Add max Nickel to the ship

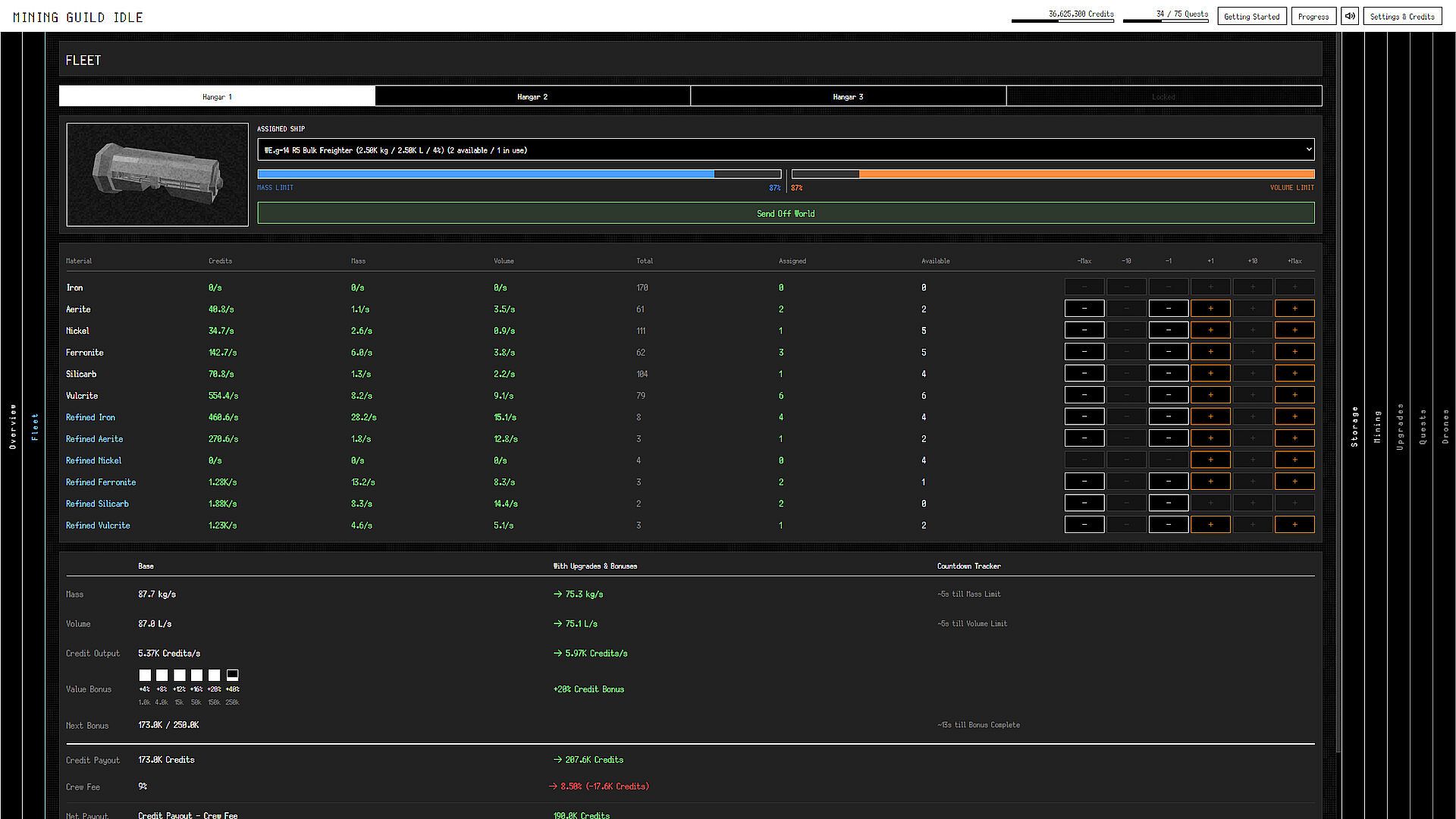(x=1294, y=331)
